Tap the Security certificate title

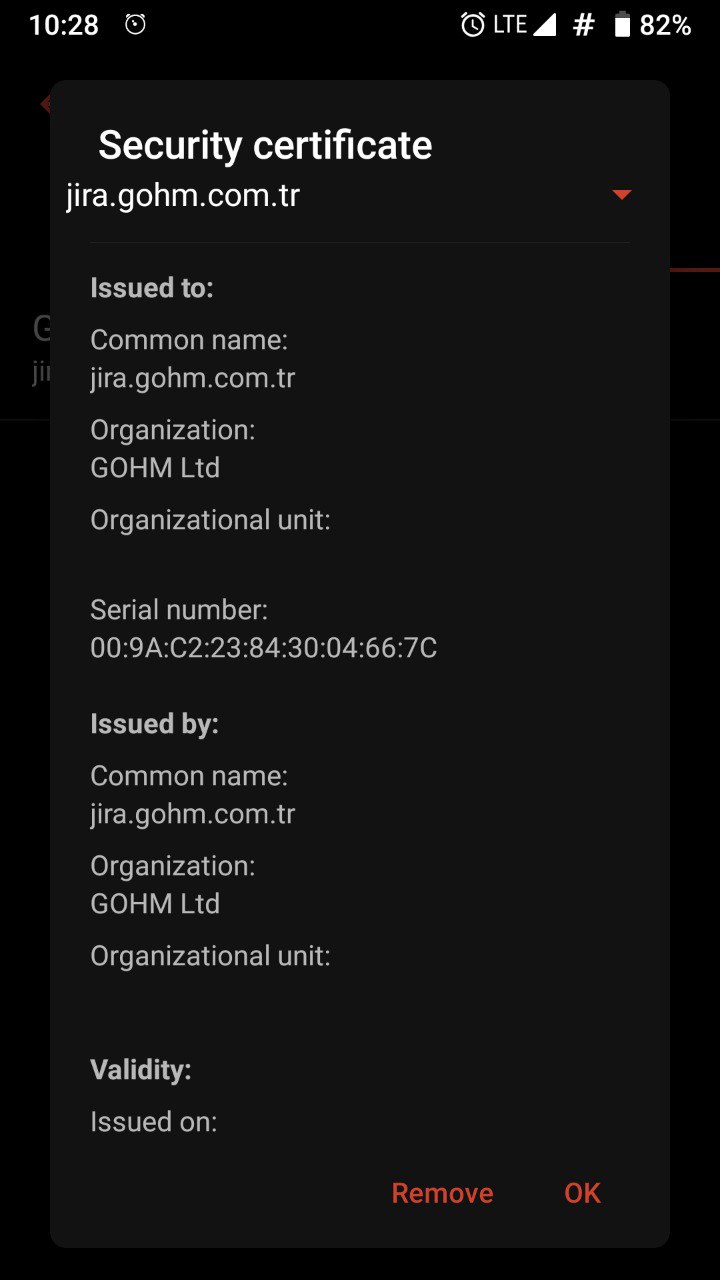tap(265, 145)
